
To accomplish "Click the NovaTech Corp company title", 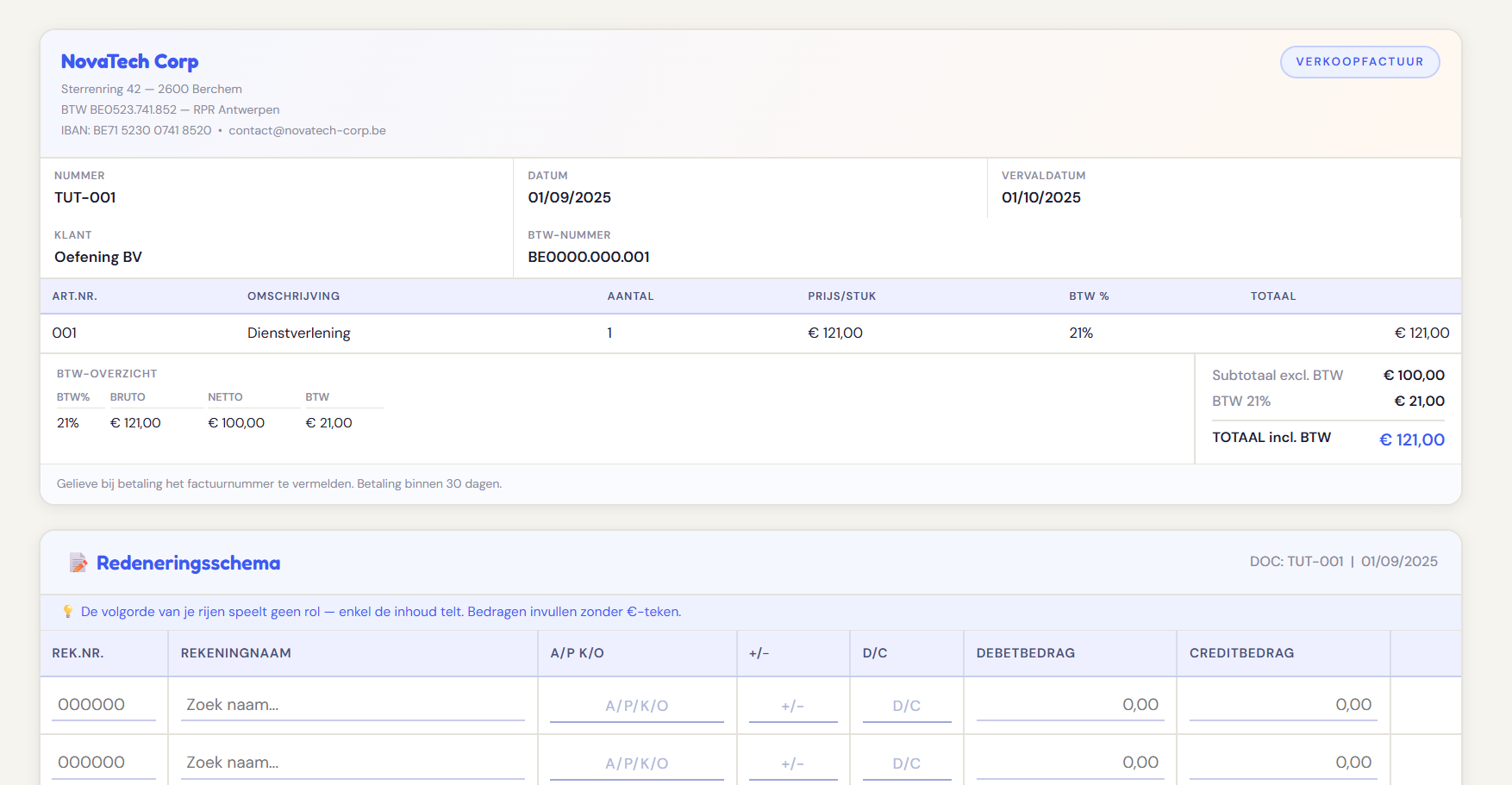I will point(129,62).
